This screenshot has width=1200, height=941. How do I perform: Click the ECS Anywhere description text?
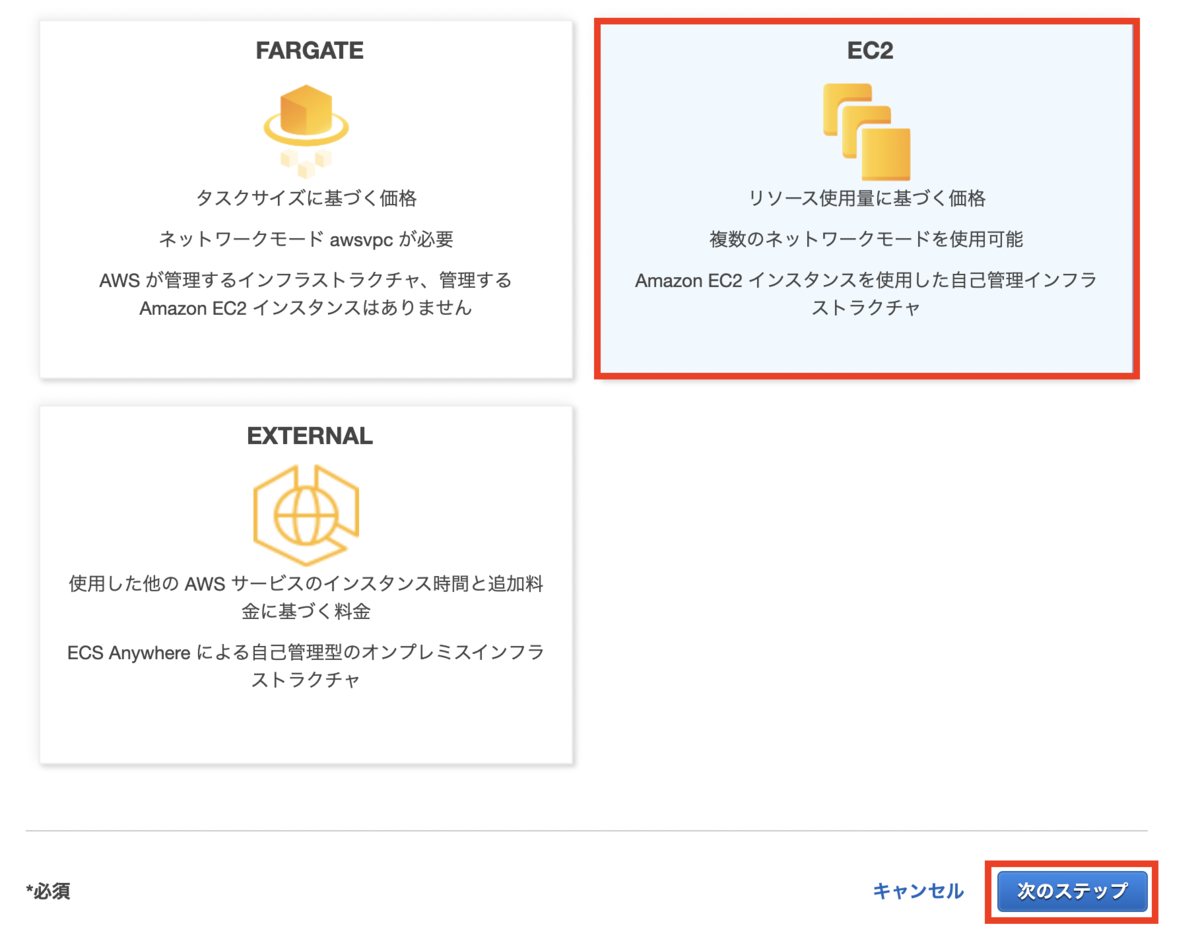pos(306,666)
